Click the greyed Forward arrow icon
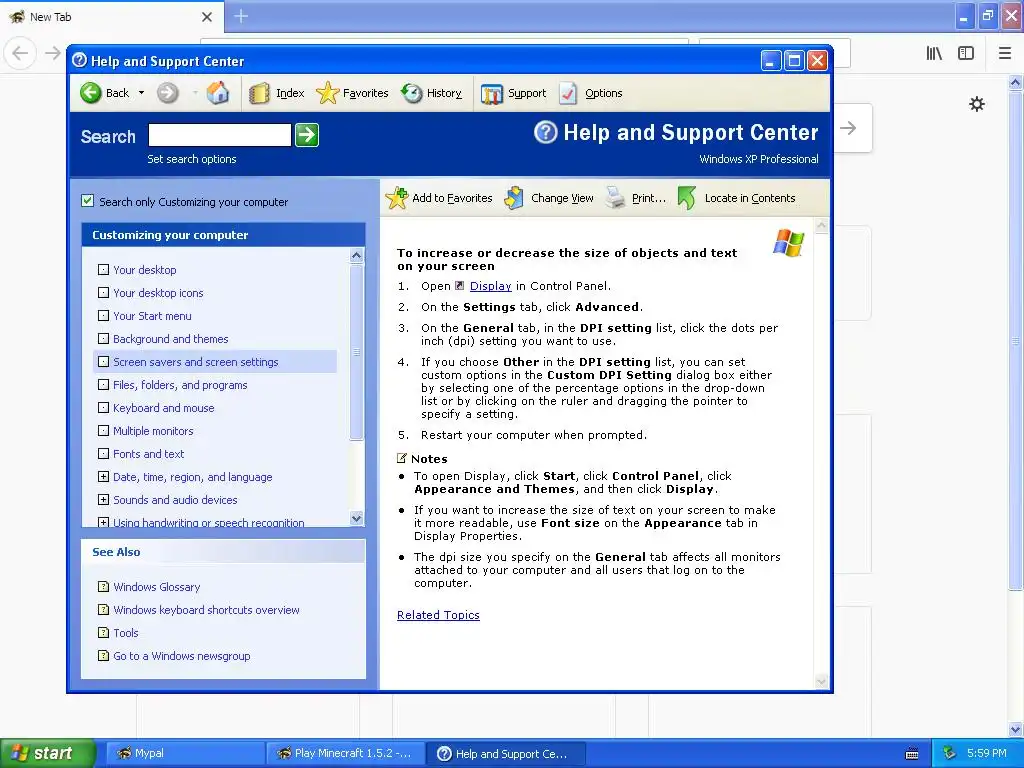1024x768 pixels. (167, 93)
